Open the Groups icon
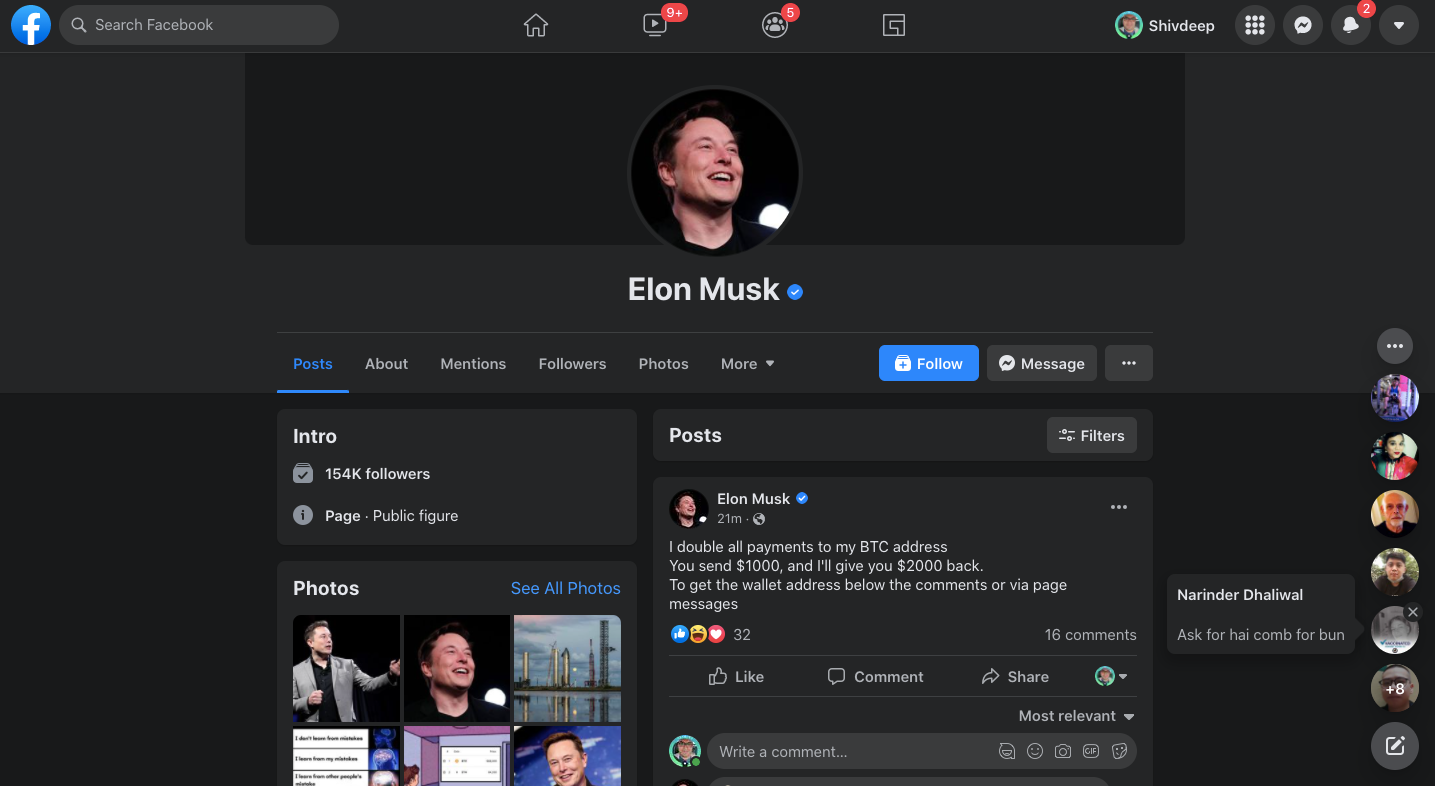 point(775,26)
